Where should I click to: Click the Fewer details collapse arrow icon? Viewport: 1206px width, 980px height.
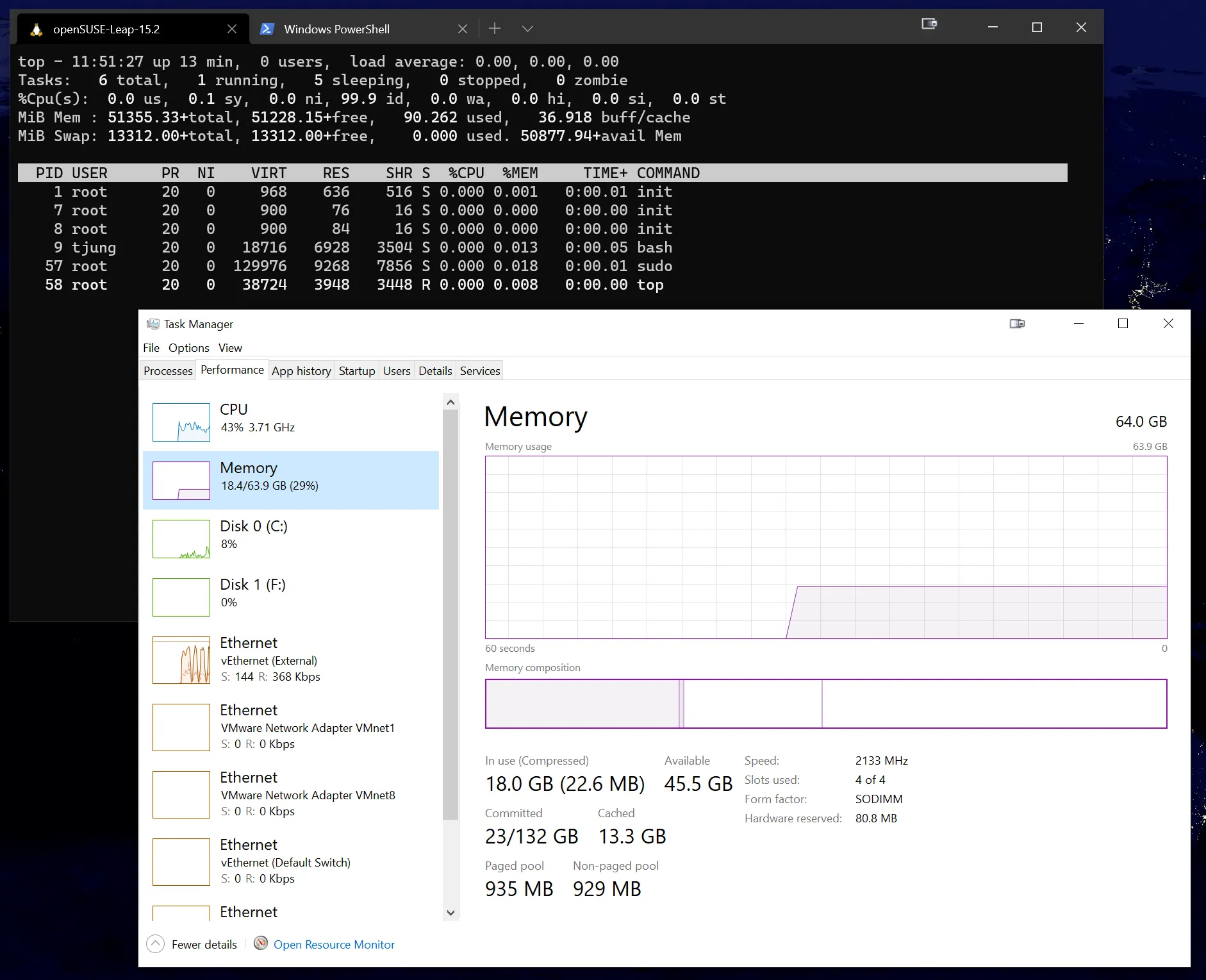pos(155,944)
